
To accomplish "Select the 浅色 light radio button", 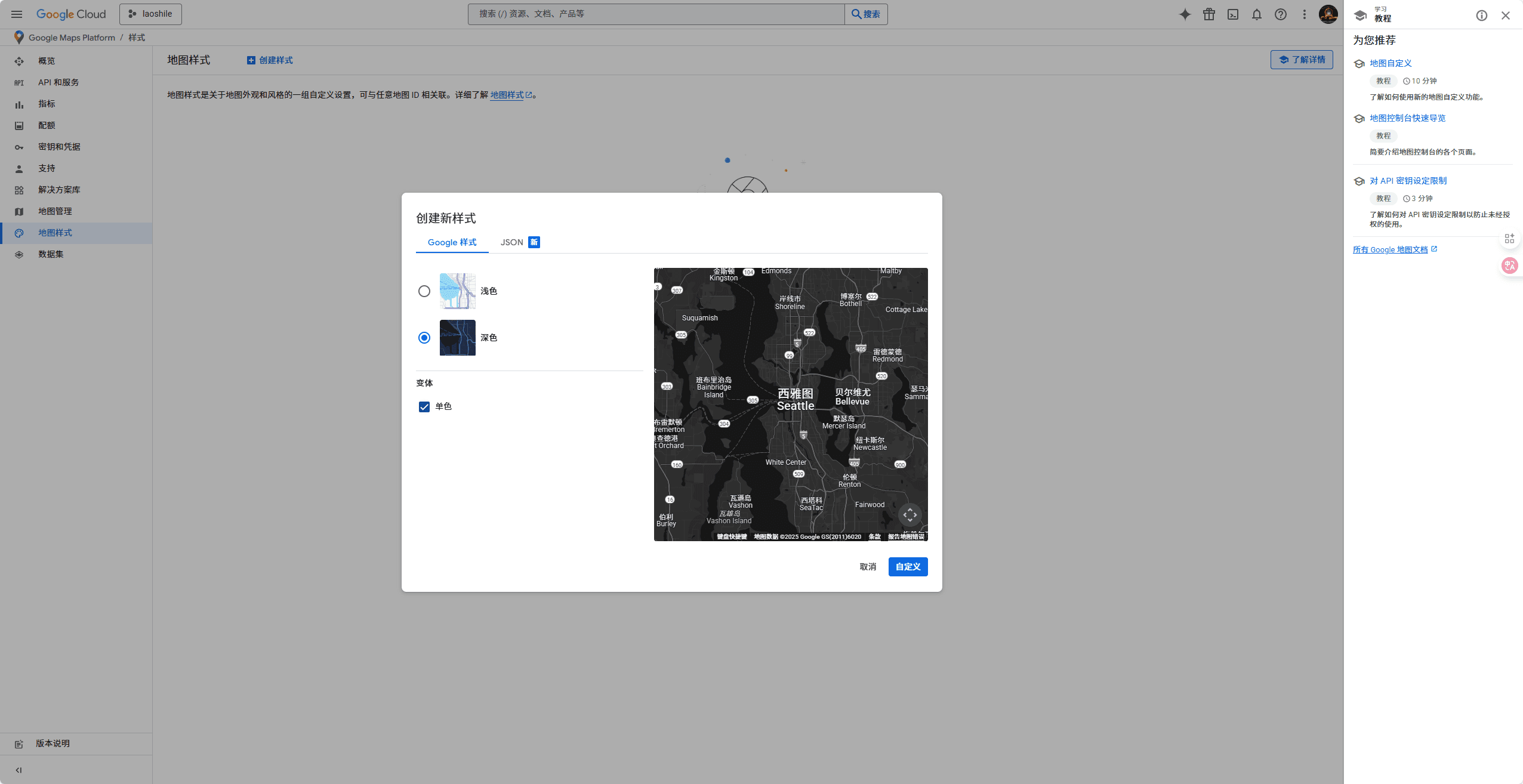I will coord(424,291).
